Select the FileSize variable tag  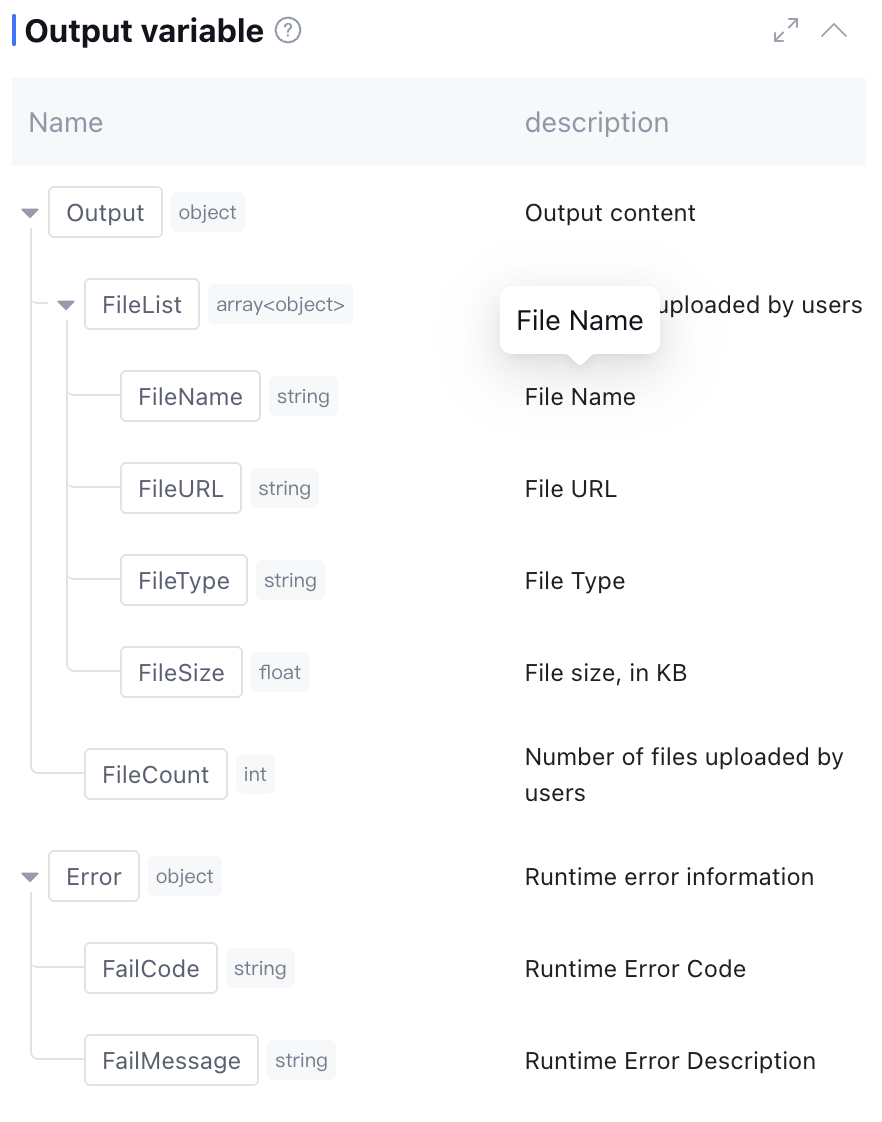pyautogui.click(x=181, y=673)
